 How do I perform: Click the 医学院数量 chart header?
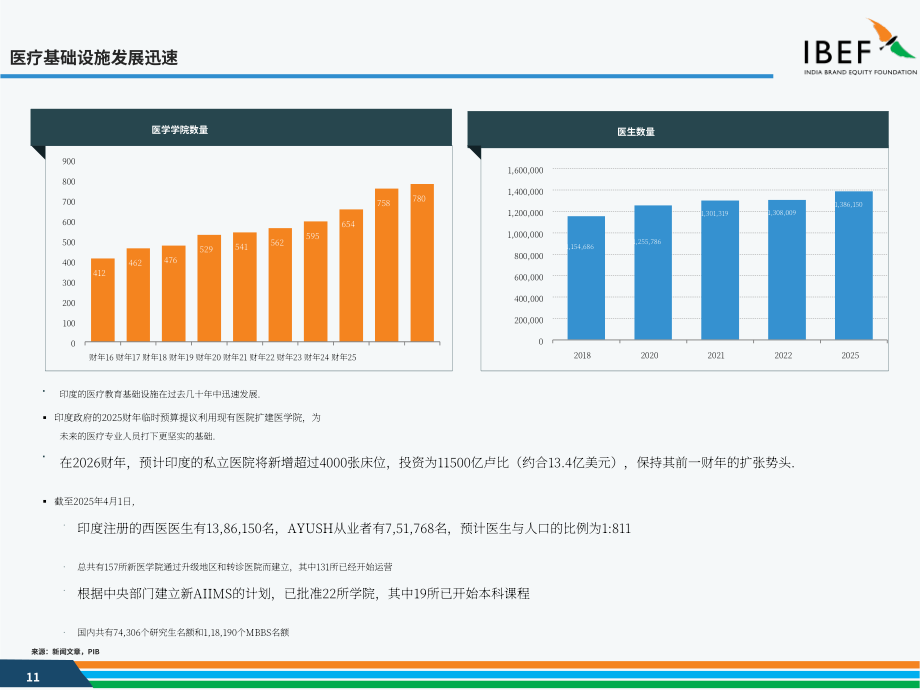point(241,127)
